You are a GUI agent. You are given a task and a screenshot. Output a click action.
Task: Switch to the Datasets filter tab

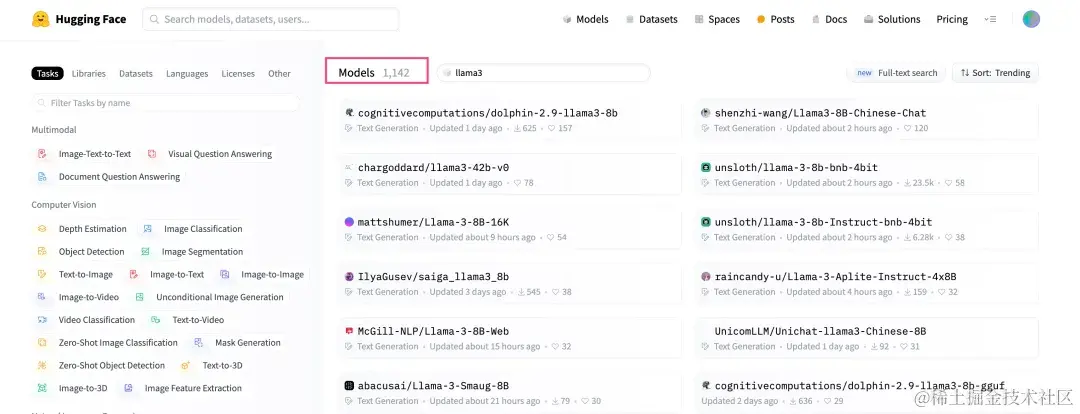coord(136,73)
